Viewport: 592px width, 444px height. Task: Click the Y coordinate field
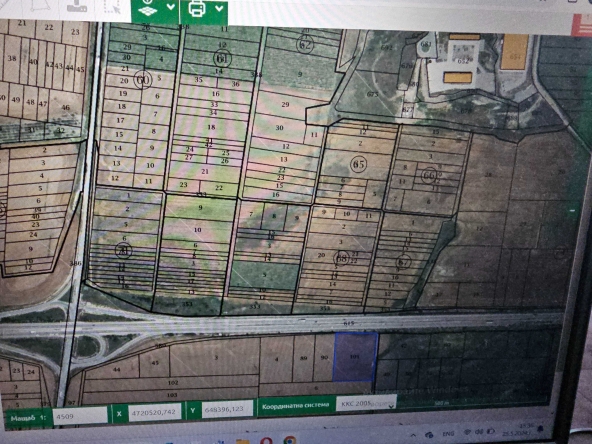tap(227, 409)
